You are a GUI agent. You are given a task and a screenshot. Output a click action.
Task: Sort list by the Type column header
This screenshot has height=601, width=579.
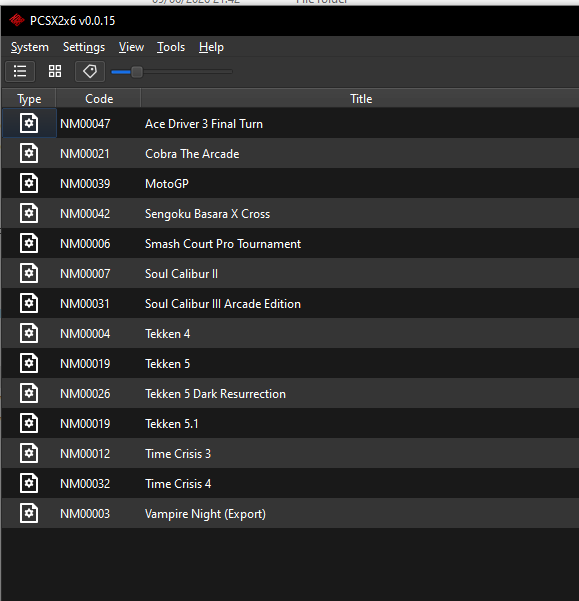coord(29,99)
